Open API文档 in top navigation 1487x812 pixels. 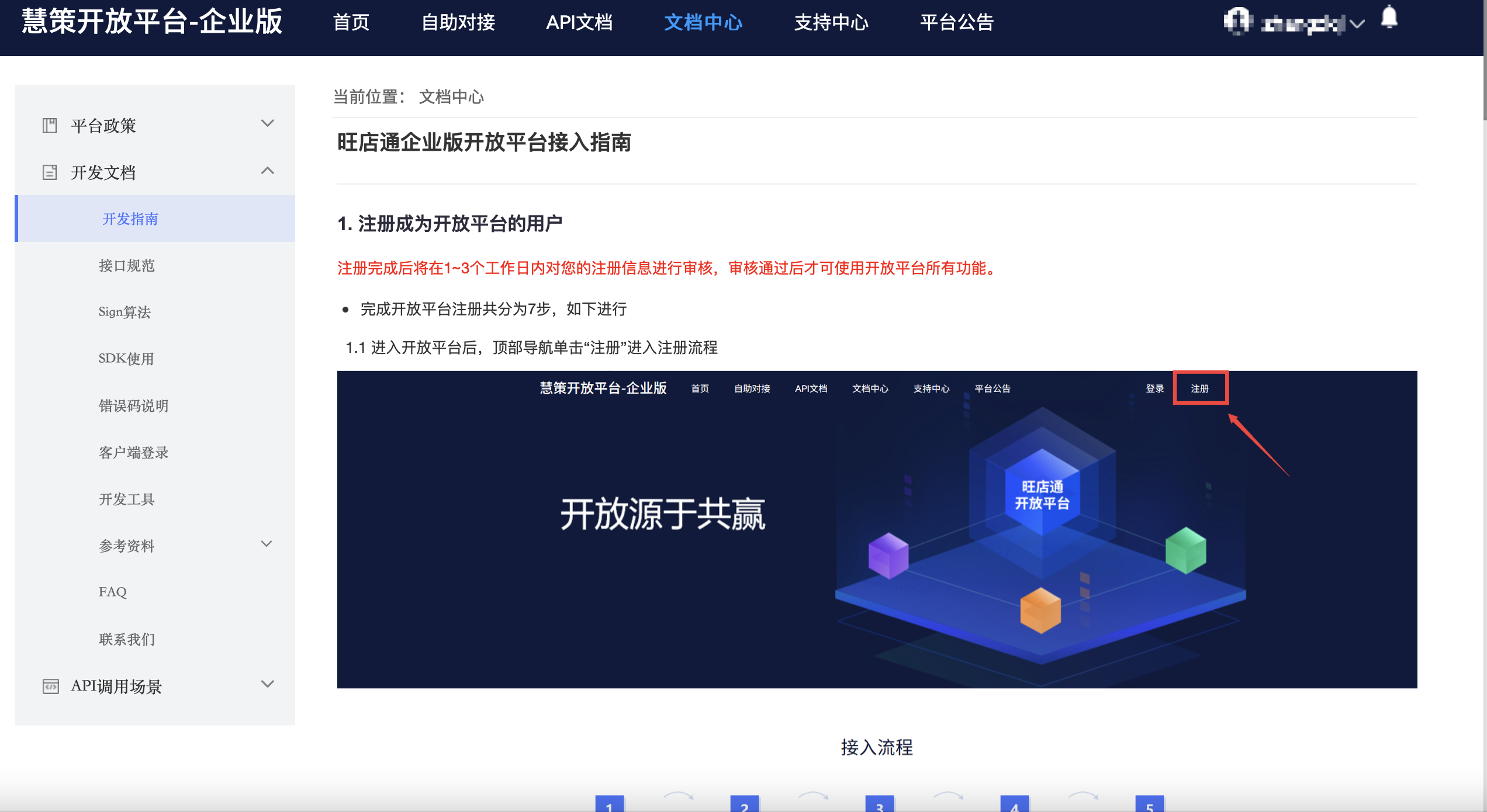coord(579,23)
